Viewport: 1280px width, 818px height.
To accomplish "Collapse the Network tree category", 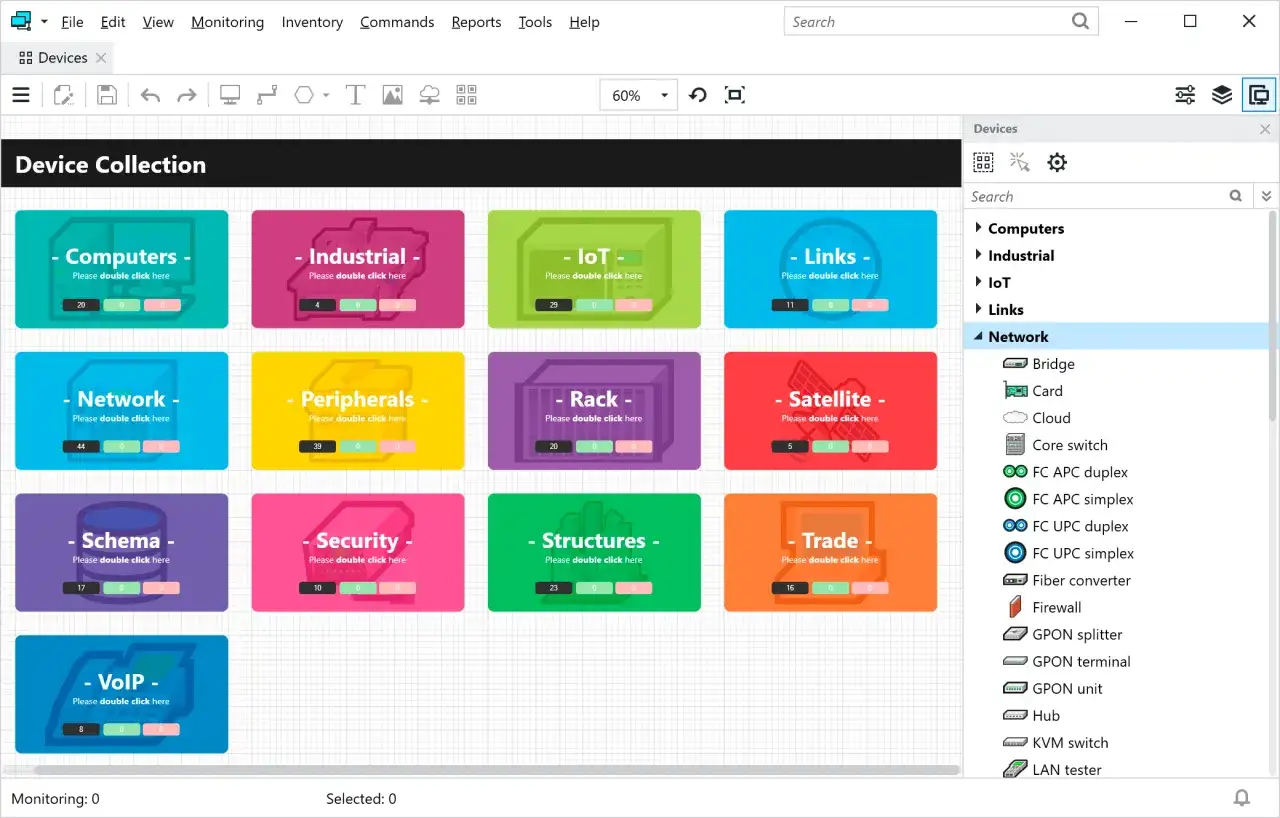I will pos(978,337).
